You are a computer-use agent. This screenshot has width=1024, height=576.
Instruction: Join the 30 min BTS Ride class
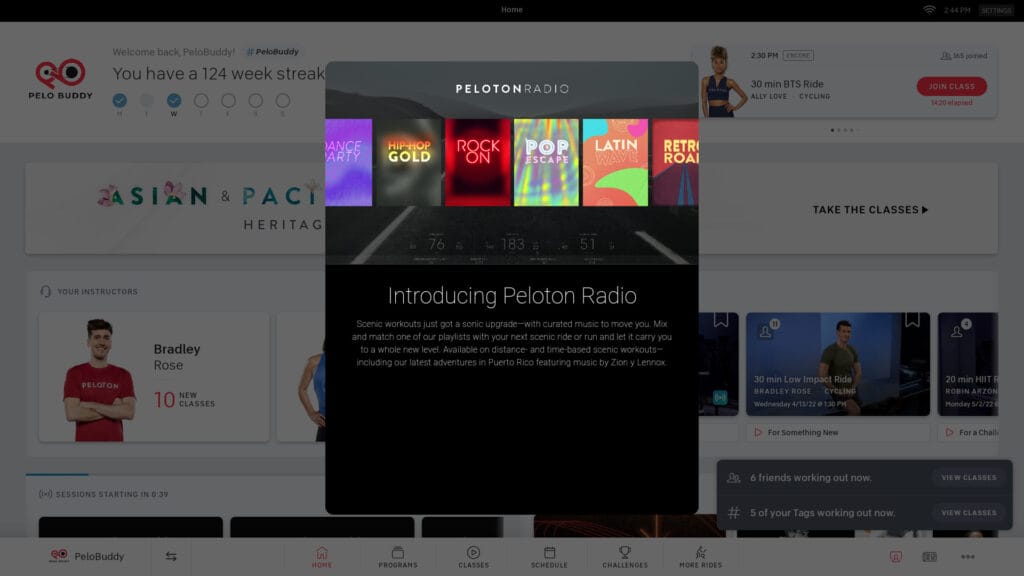[x=952, y=86]
